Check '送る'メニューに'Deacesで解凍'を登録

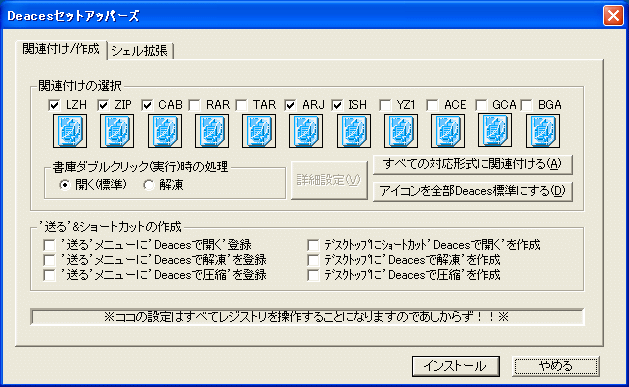pos(49,260)
